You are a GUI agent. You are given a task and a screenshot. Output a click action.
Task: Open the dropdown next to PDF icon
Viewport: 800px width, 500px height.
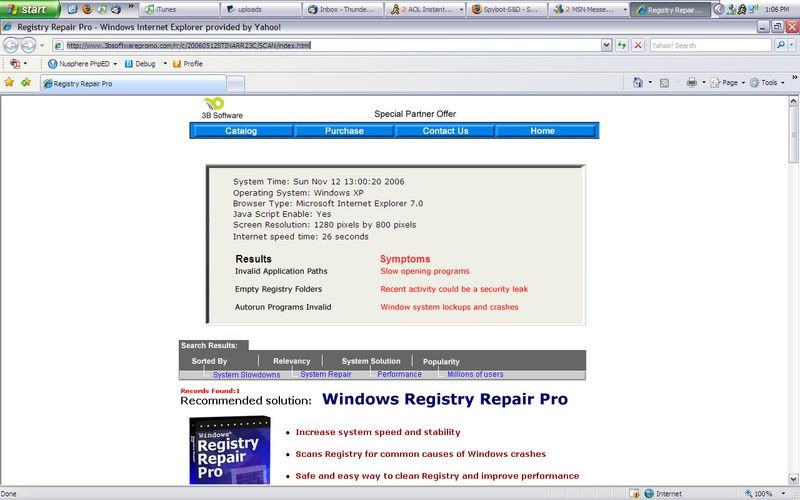pyautogui.click(x=26, y=64)
